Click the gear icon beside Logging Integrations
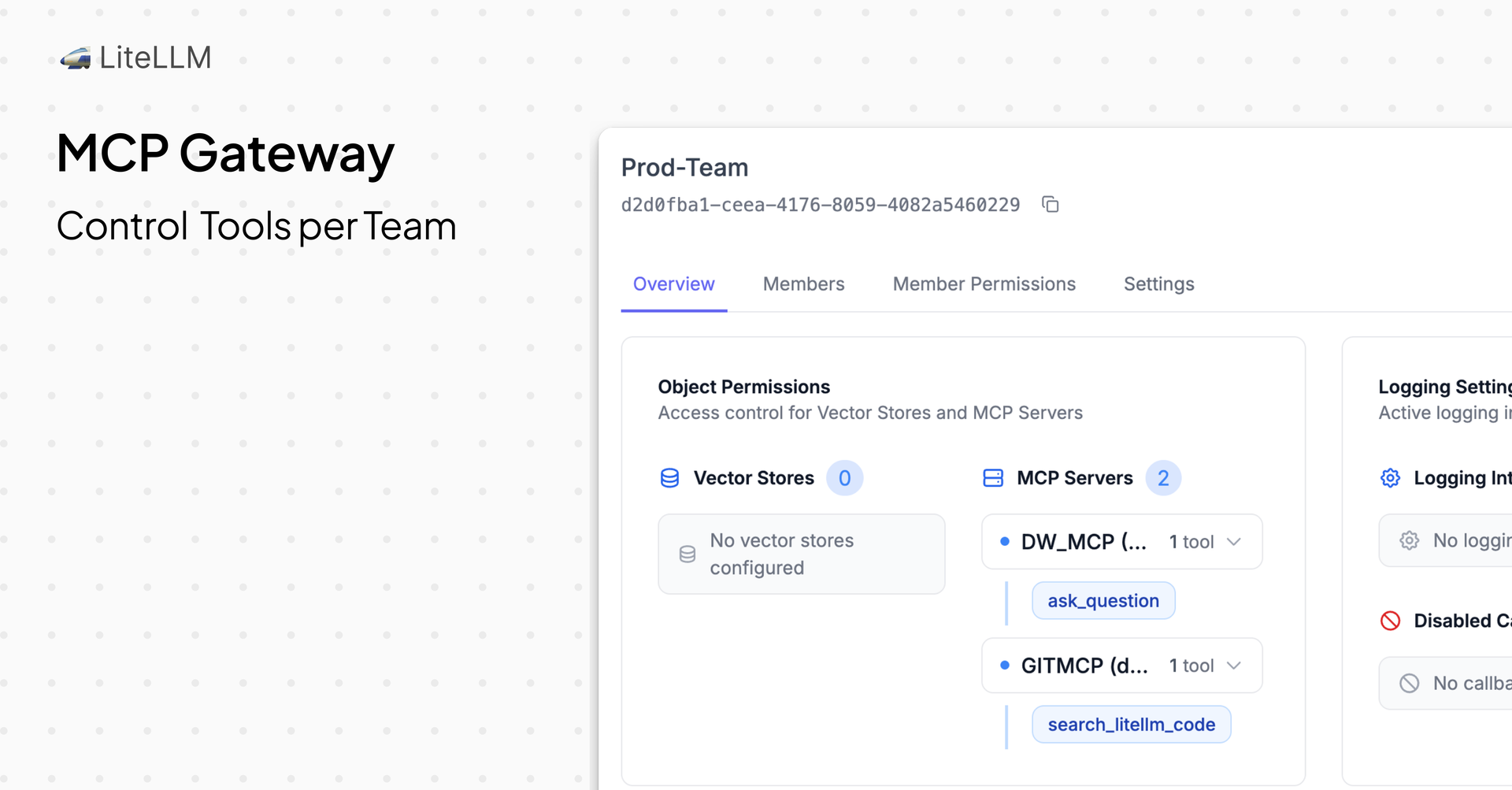Viewport: 1512px width, 790px height. click(1390, 477)
